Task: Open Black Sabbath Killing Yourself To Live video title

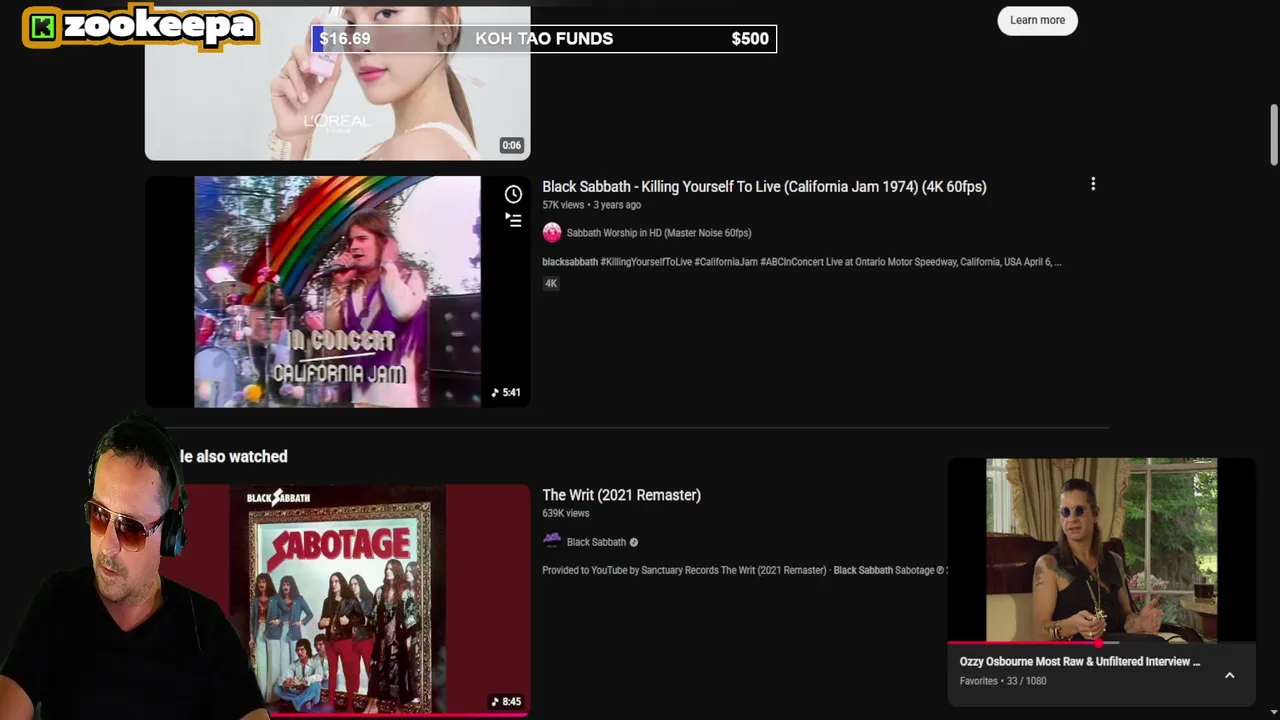Action: [x=764, y=187]
